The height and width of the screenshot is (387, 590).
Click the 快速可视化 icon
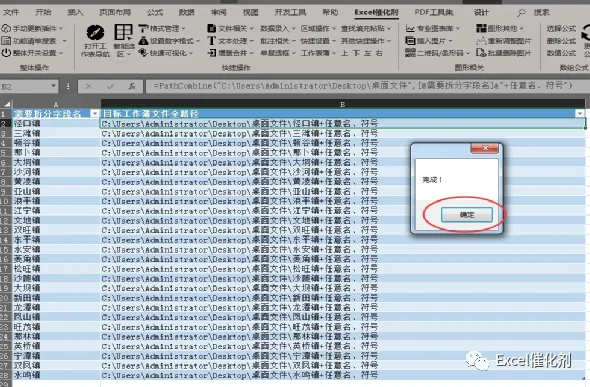click(x=143, y=53)
